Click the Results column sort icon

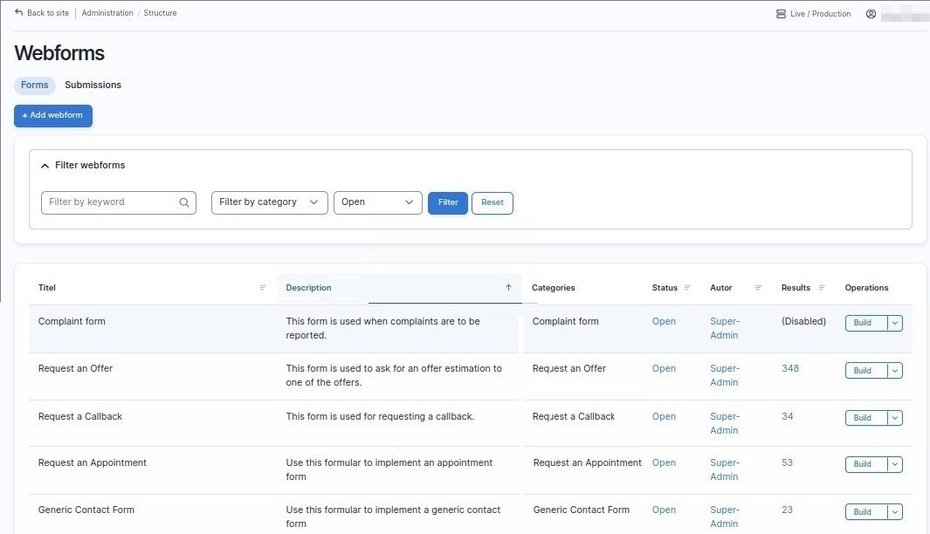click(x=822, y=288)
